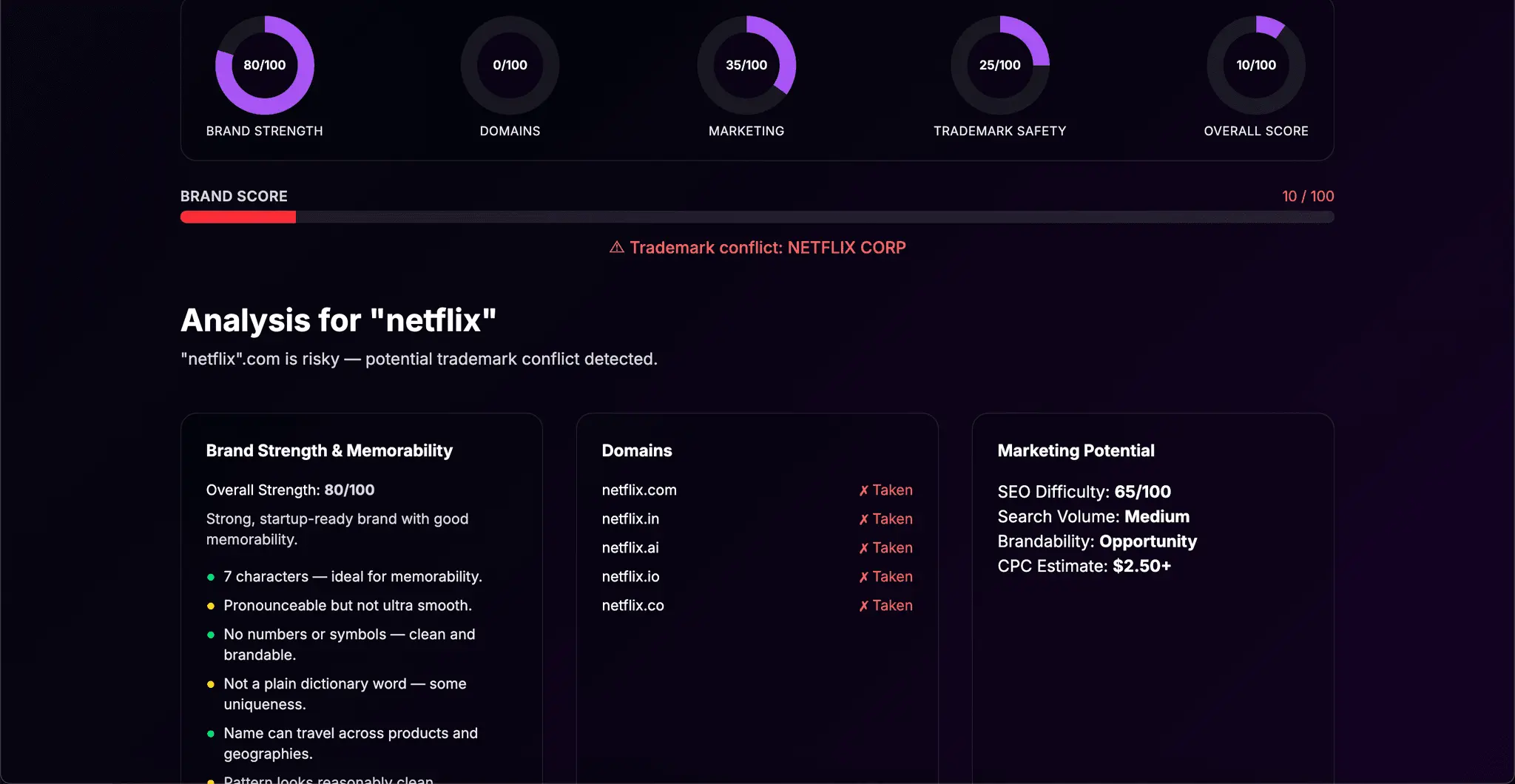The height and width of the screenshot is (784, 1515).
Task: Click green bullet beside '7 characters' point
Action: [x=211, y=577]
